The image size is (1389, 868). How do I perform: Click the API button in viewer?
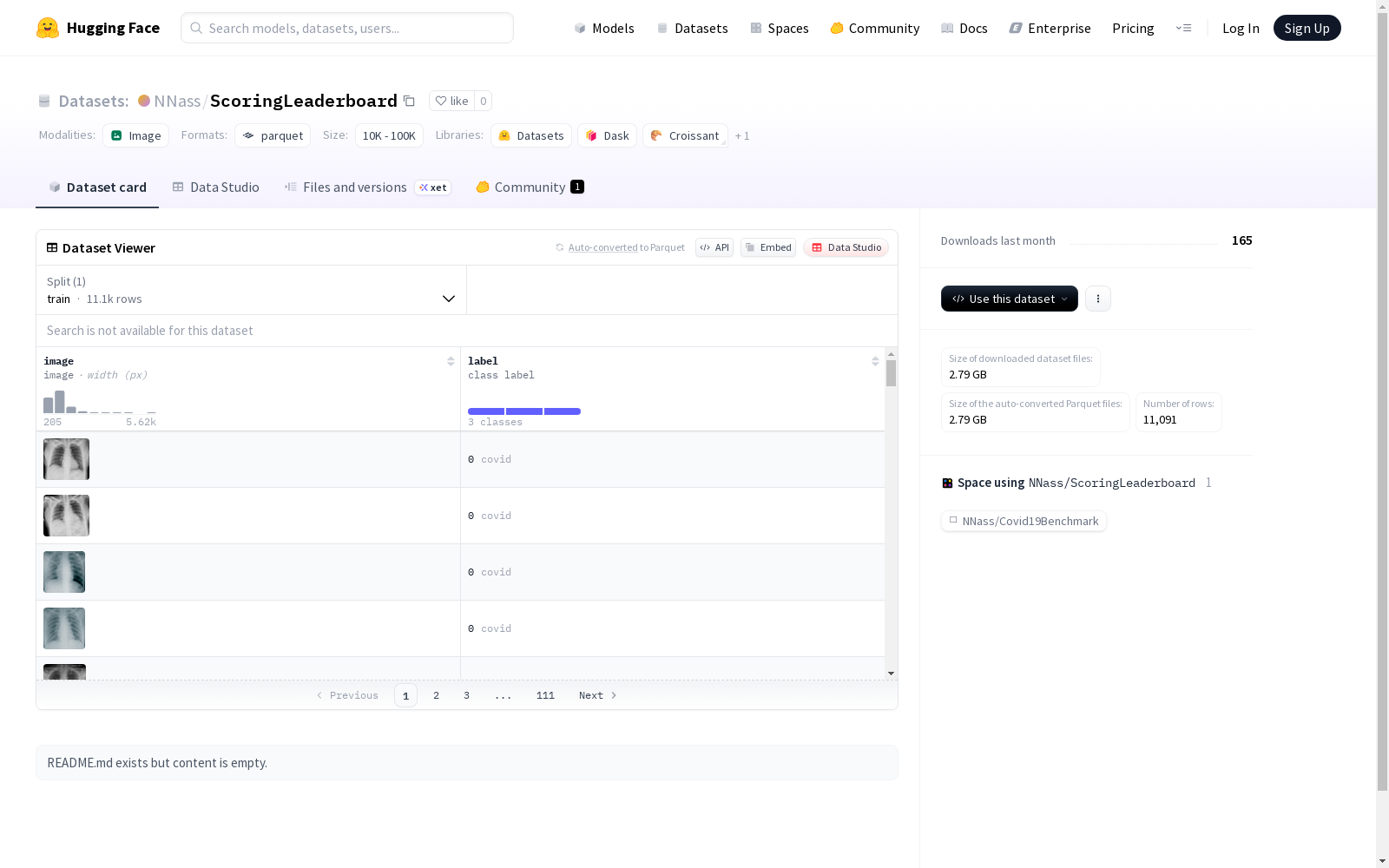click(x=714, y=247)
